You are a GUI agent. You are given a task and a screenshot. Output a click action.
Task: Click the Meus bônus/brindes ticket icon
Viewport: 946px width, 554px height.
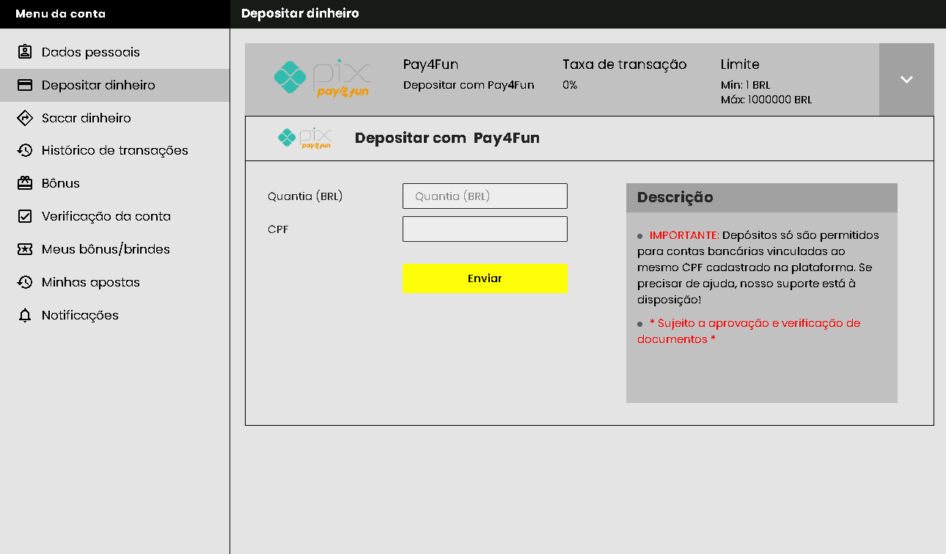25,249
